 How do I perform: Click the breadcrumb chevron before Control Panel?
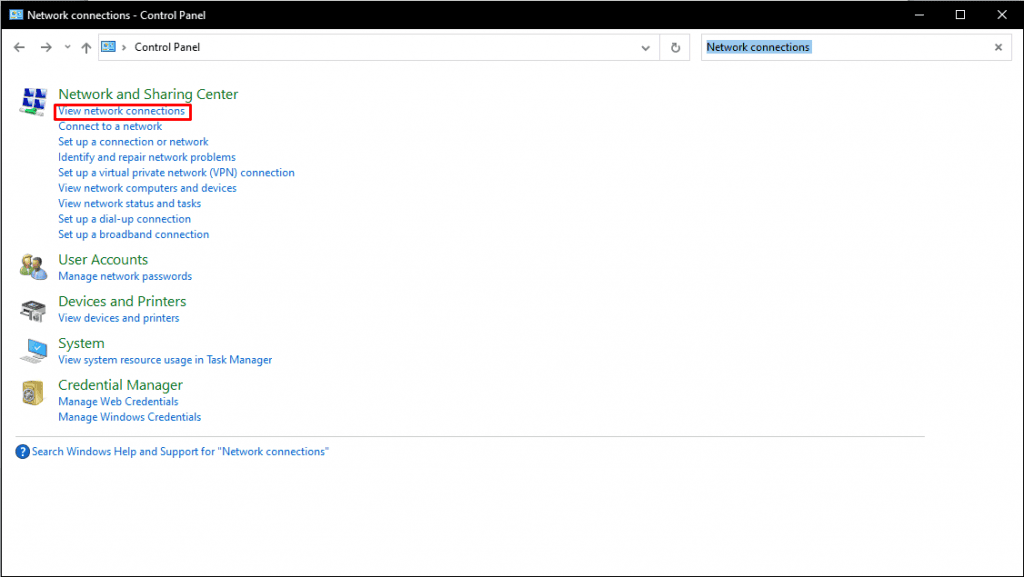(x=124, y=48)
